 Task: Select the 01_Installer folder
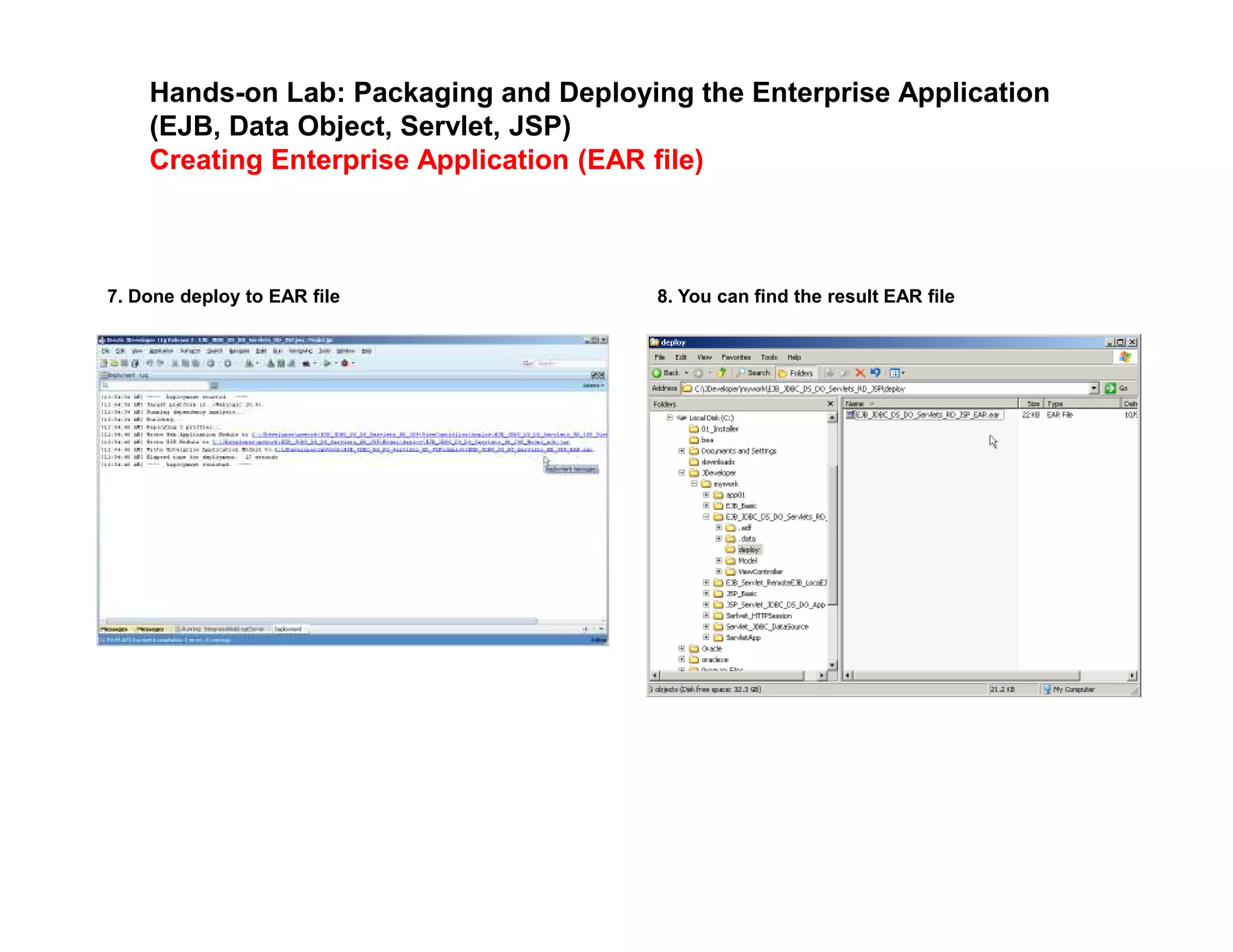click(x=714, y=429)
